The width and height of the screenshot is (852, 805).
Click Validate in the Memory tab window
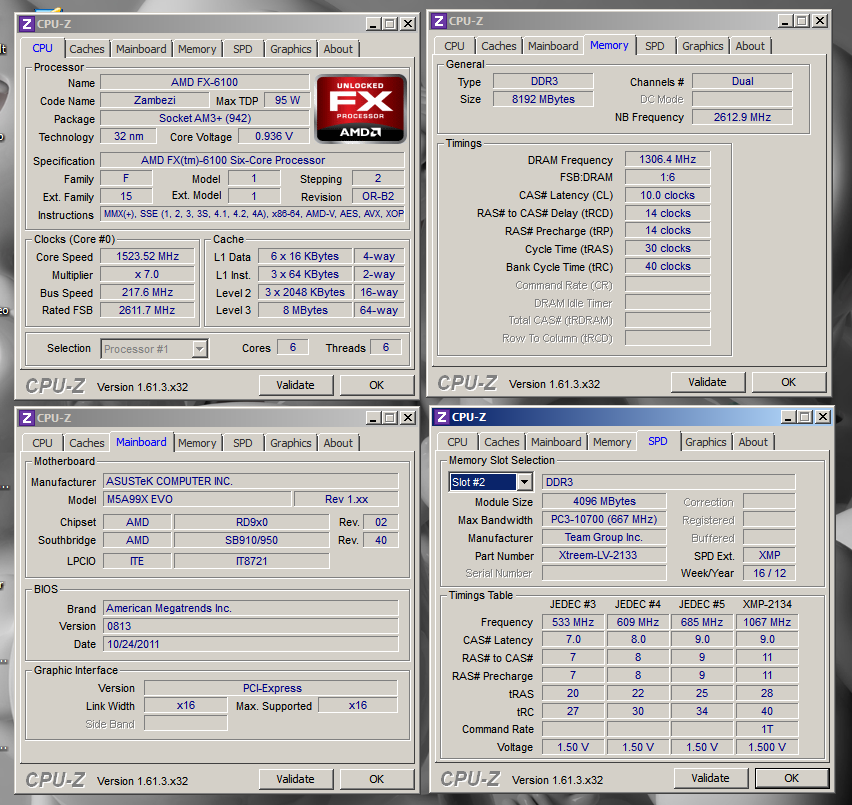[707, 382]
